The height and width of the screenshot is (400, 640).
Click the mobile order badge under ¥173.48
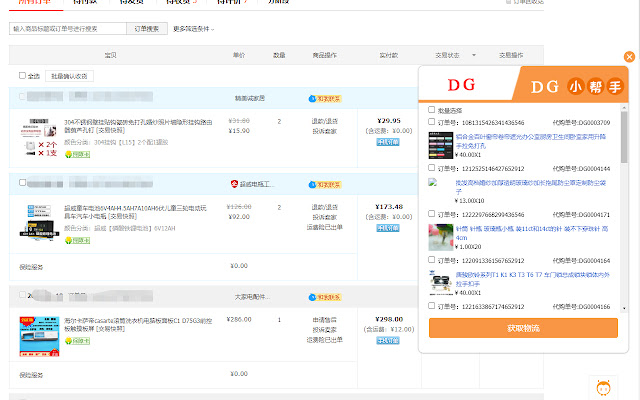coord(388,228)
